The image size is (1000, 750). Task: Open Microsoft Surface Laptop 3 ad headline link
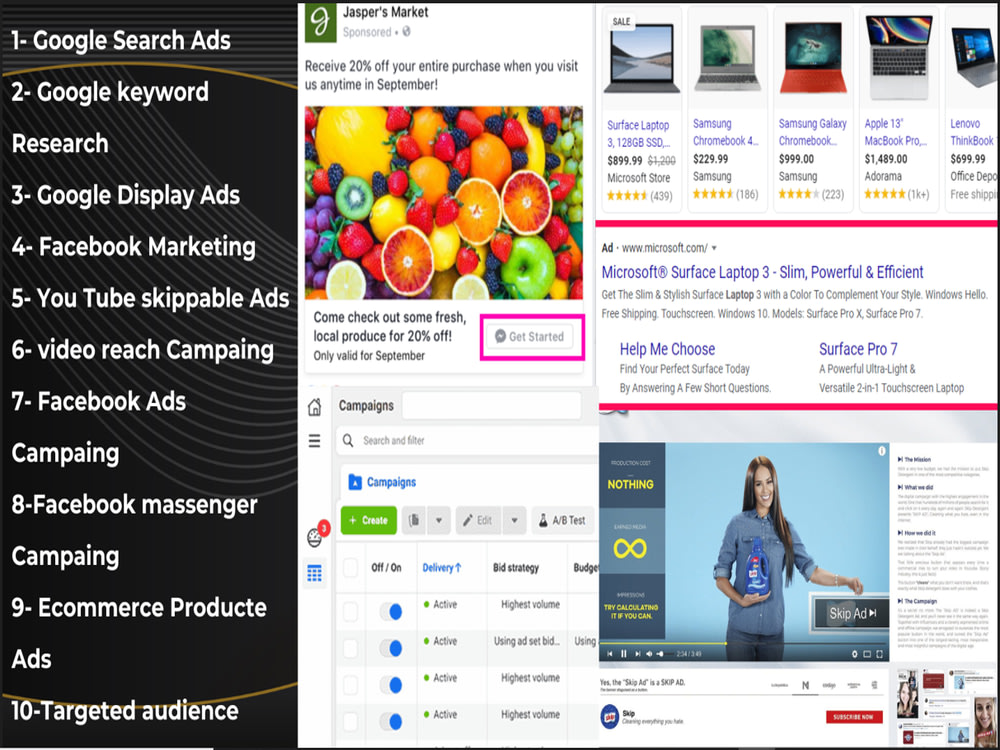point(762,272)
